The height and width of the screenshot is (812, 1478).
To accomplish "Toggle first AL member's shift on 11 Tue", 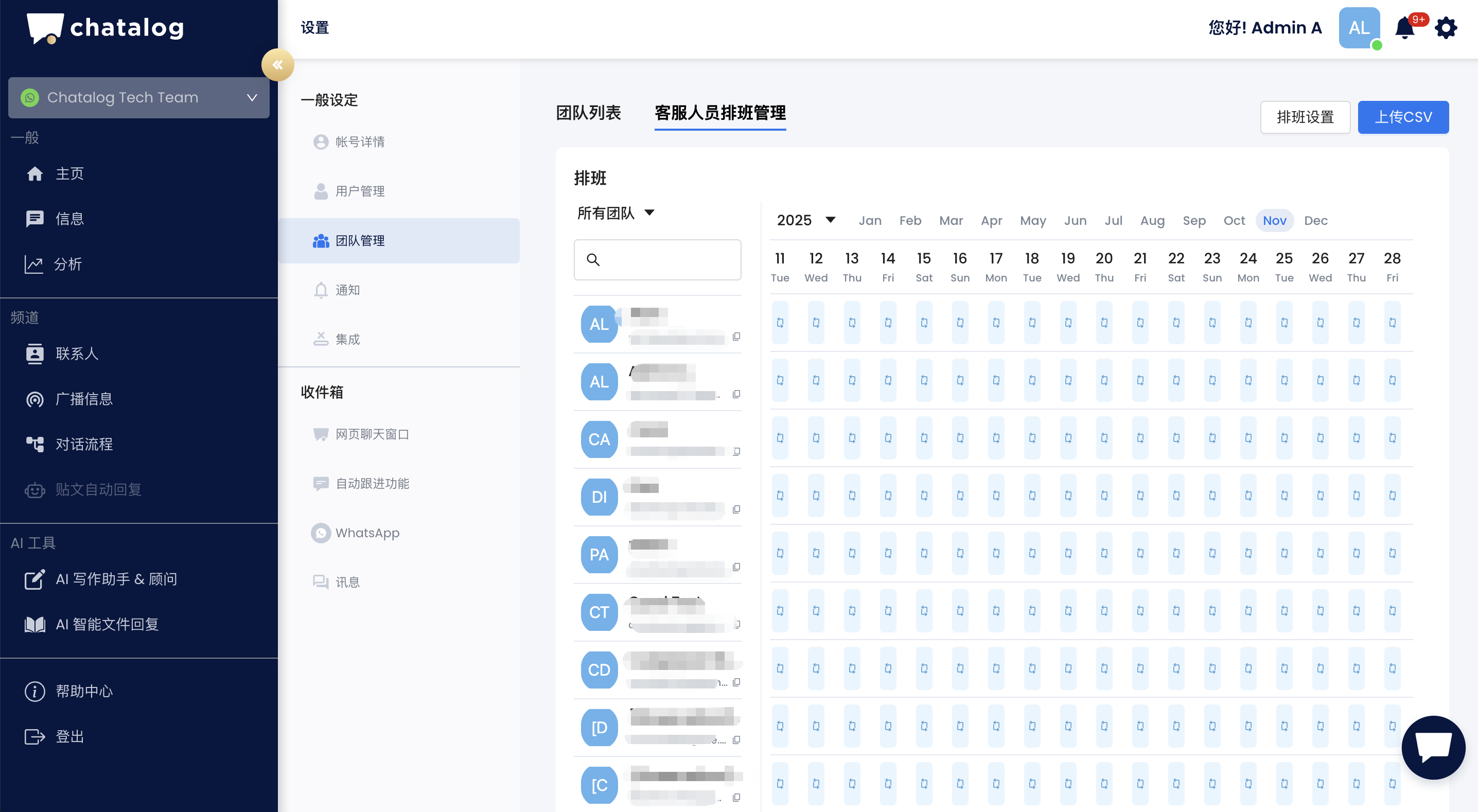I will (780, 323).
